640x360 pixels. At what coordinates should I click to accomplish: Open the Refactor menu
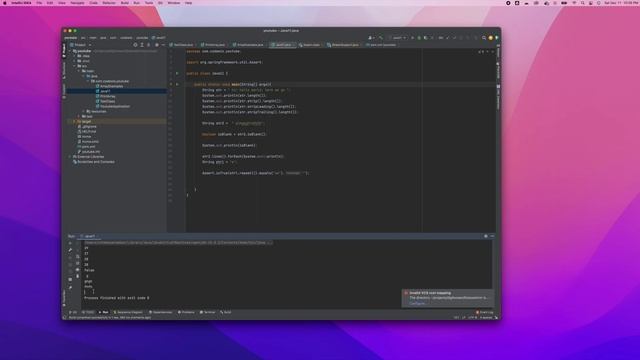(x=109, y=3)
